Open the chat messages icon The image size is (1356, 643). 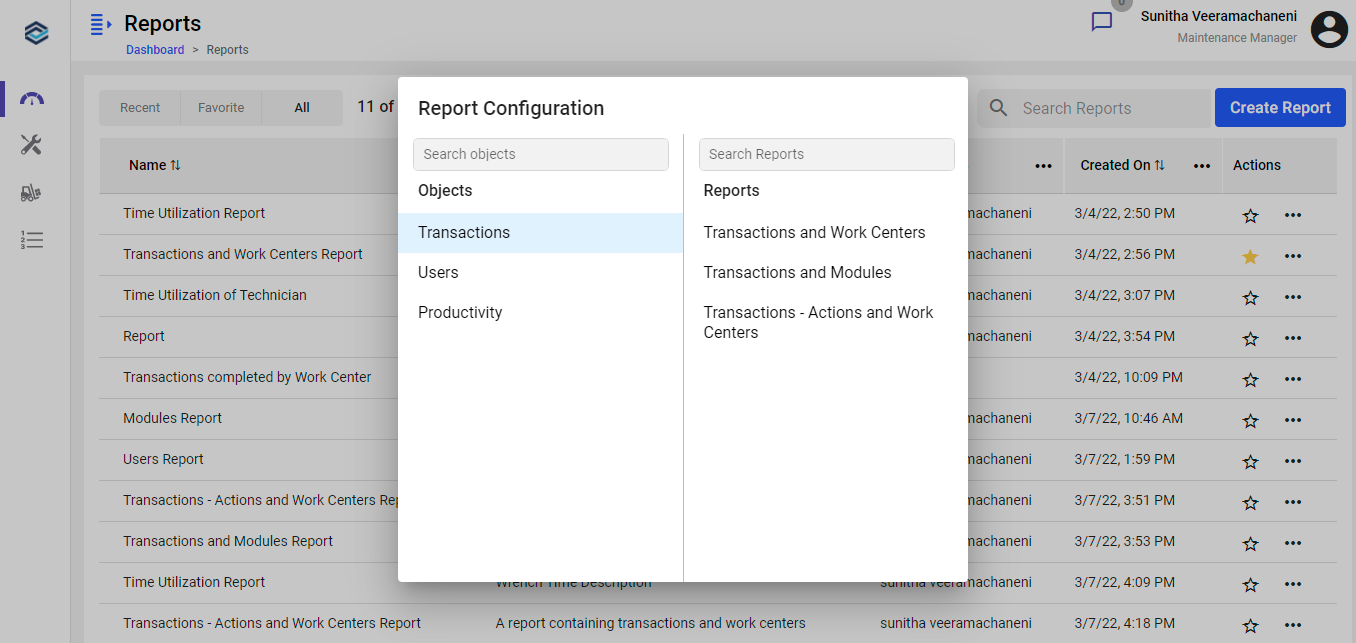pos(1102,22)
